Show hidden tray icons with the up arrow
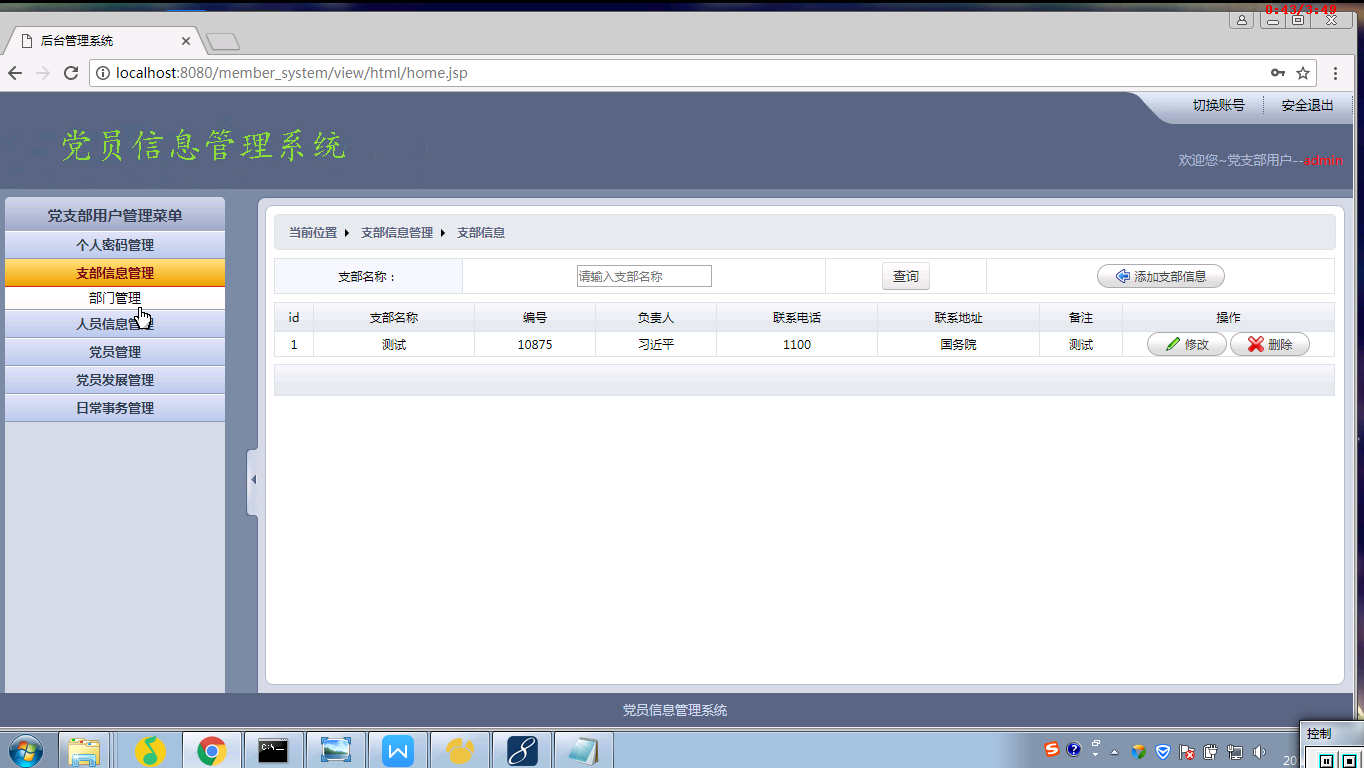The image size is (1364, 768). [1115, 752]
